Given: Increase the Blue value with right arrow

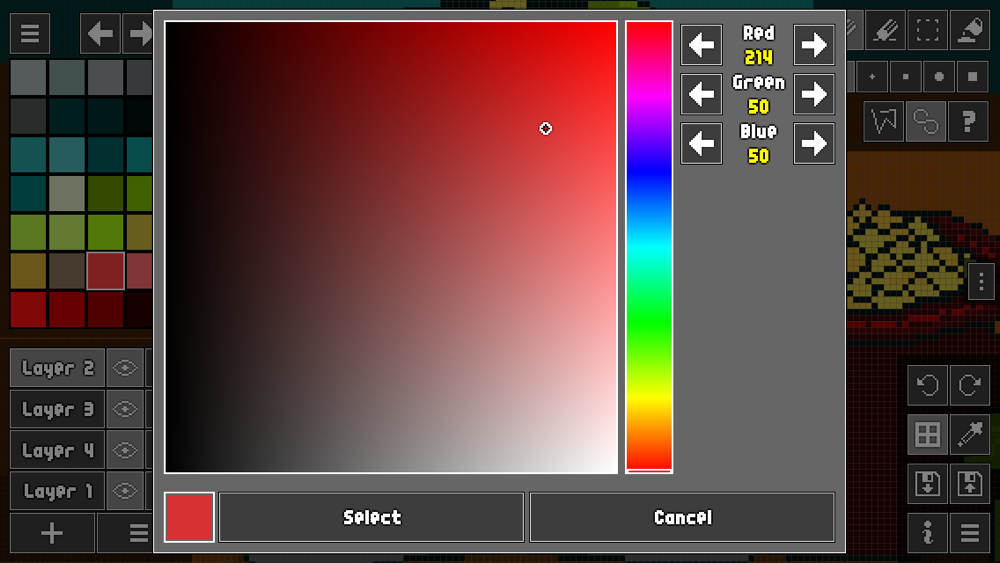Looking at the screenshot, I should pos(814,143).
